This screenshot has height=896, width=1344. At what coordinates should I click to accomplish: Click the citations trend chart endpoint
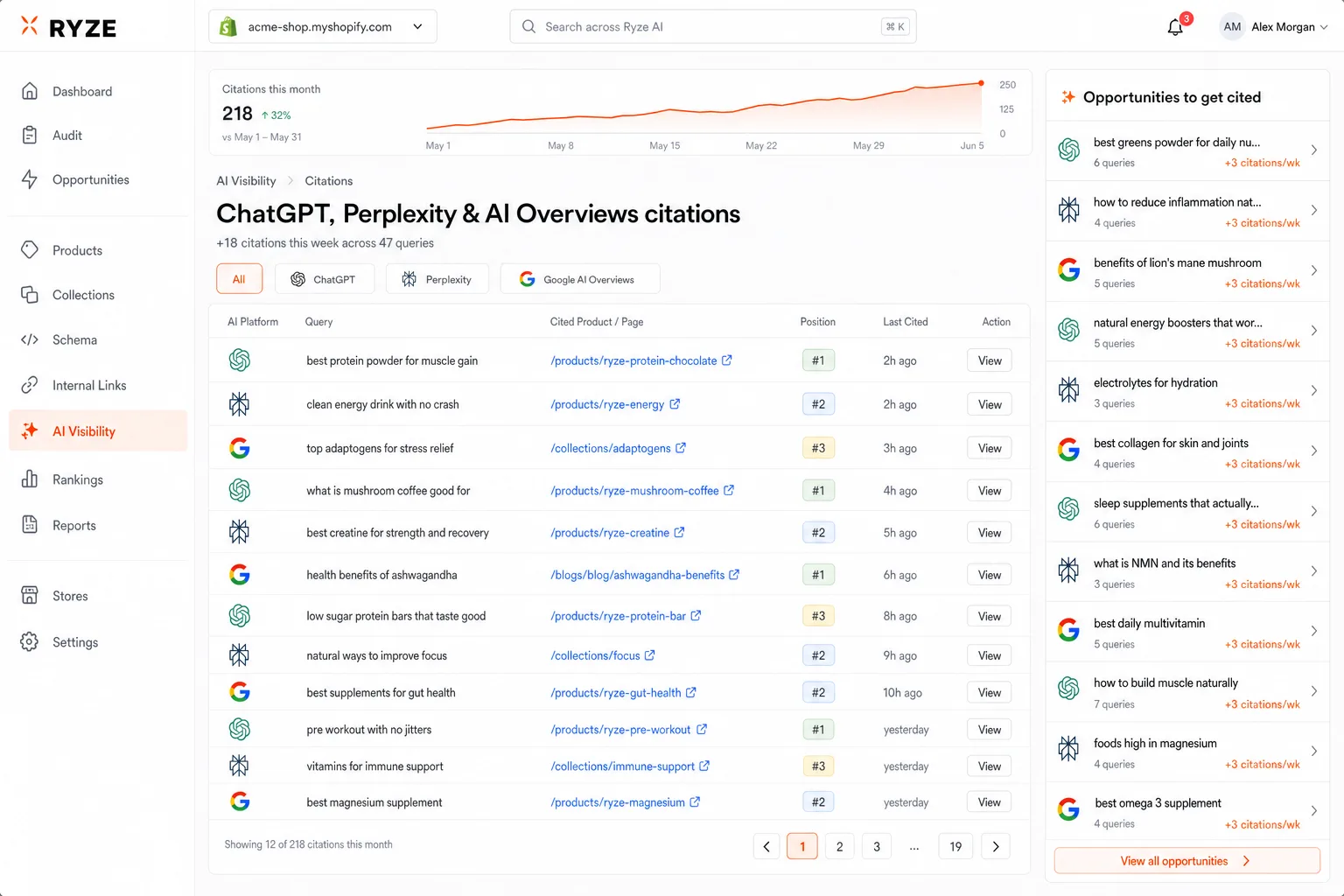pyautogui.click(x=981, y=83)
